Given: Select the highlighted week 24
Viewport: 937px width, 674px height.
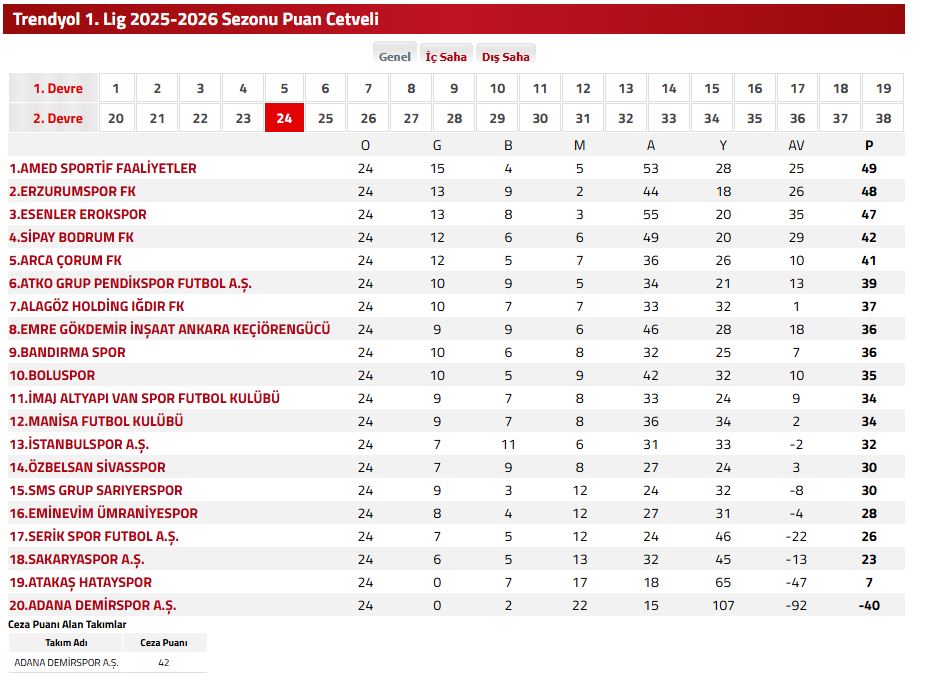Looking at the screenshot, I should [284, 118].
